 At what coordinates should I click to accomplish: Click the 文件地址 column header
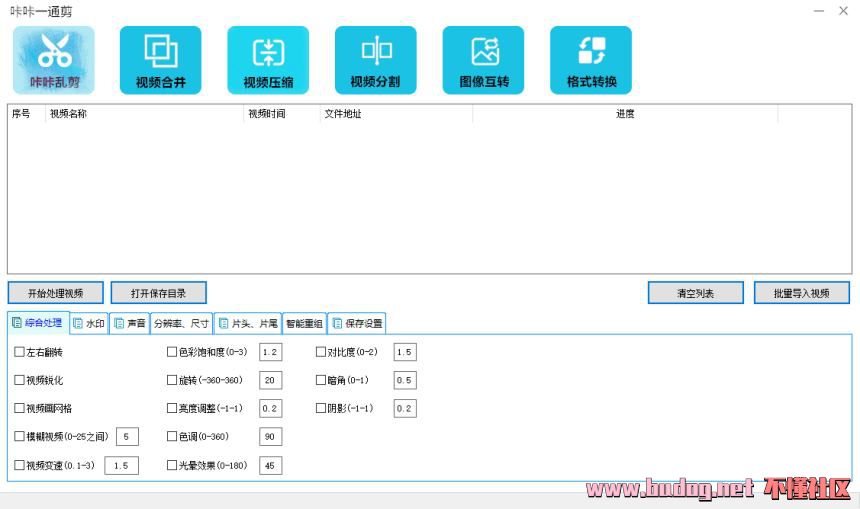point(395,114)
